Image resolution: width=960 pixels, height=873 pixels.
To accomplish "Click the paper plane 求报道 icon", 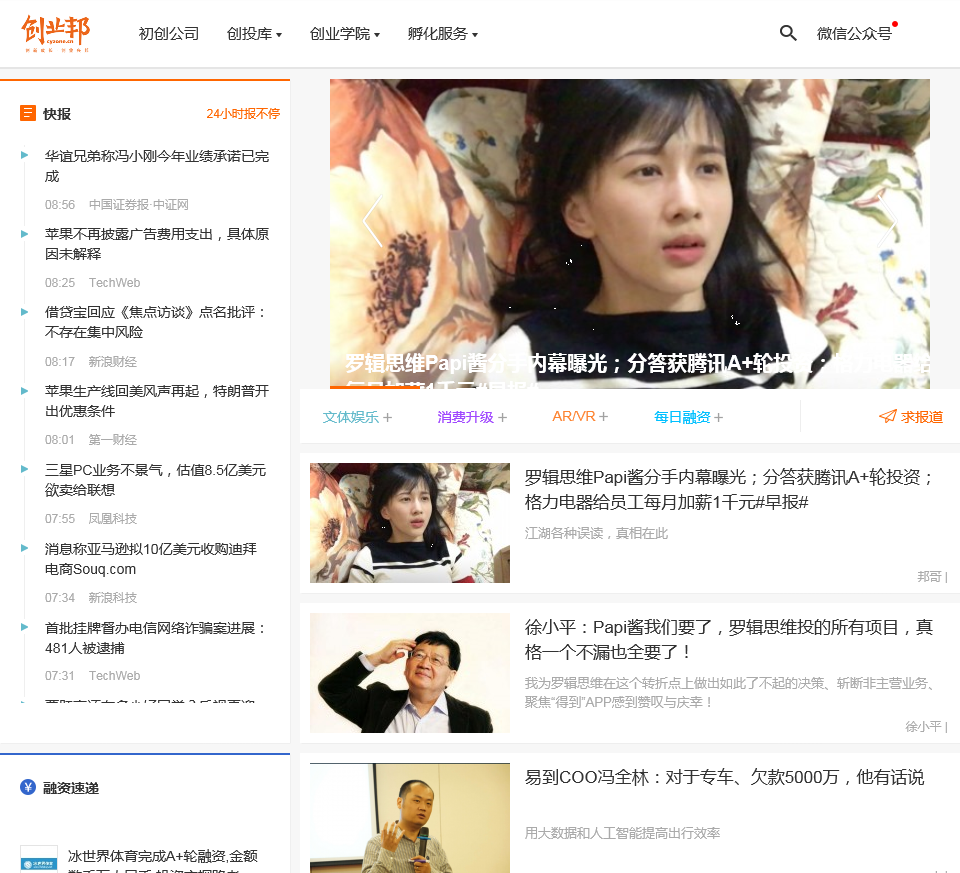I will pyautogui.click(x=888, y=416).
